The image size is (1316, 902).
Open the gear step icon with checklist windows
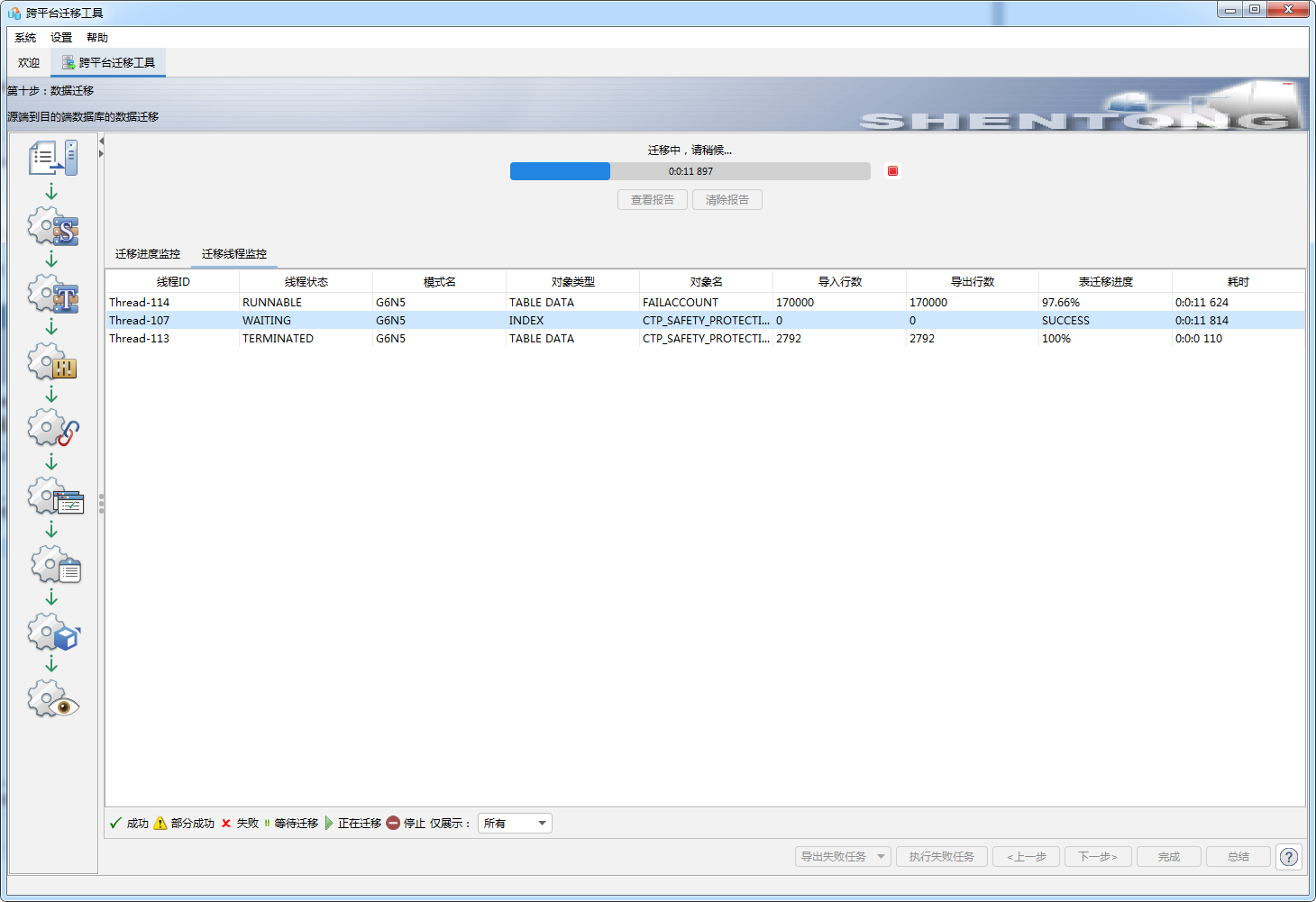(55, 497)
